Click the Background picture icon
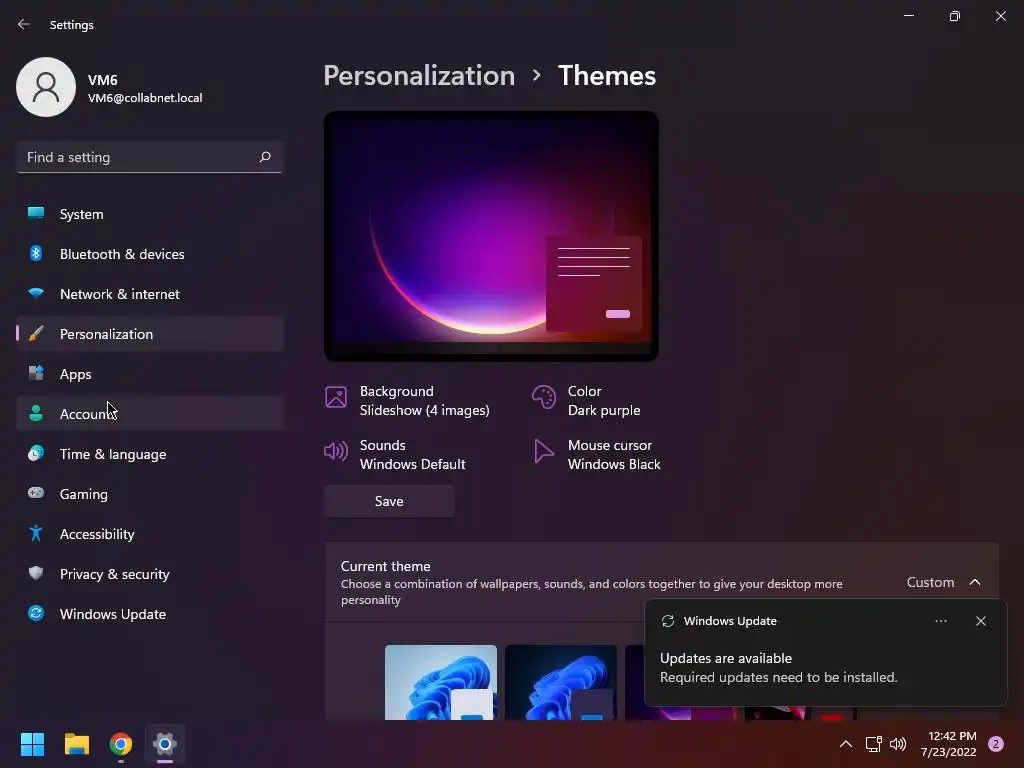Image resolution: width=1024 pixels, height=768 pixels. pyautogui.click(x=336, y=397)
